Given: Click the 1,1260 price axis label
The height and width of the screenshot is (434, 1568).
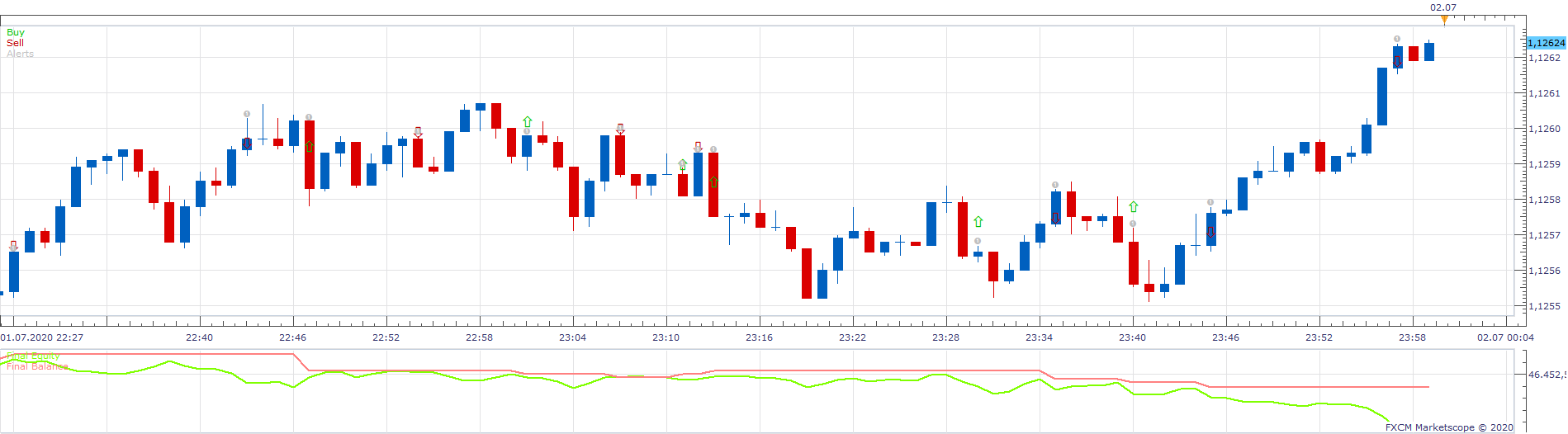Looking at the screenshot, I should (1544, 129).
